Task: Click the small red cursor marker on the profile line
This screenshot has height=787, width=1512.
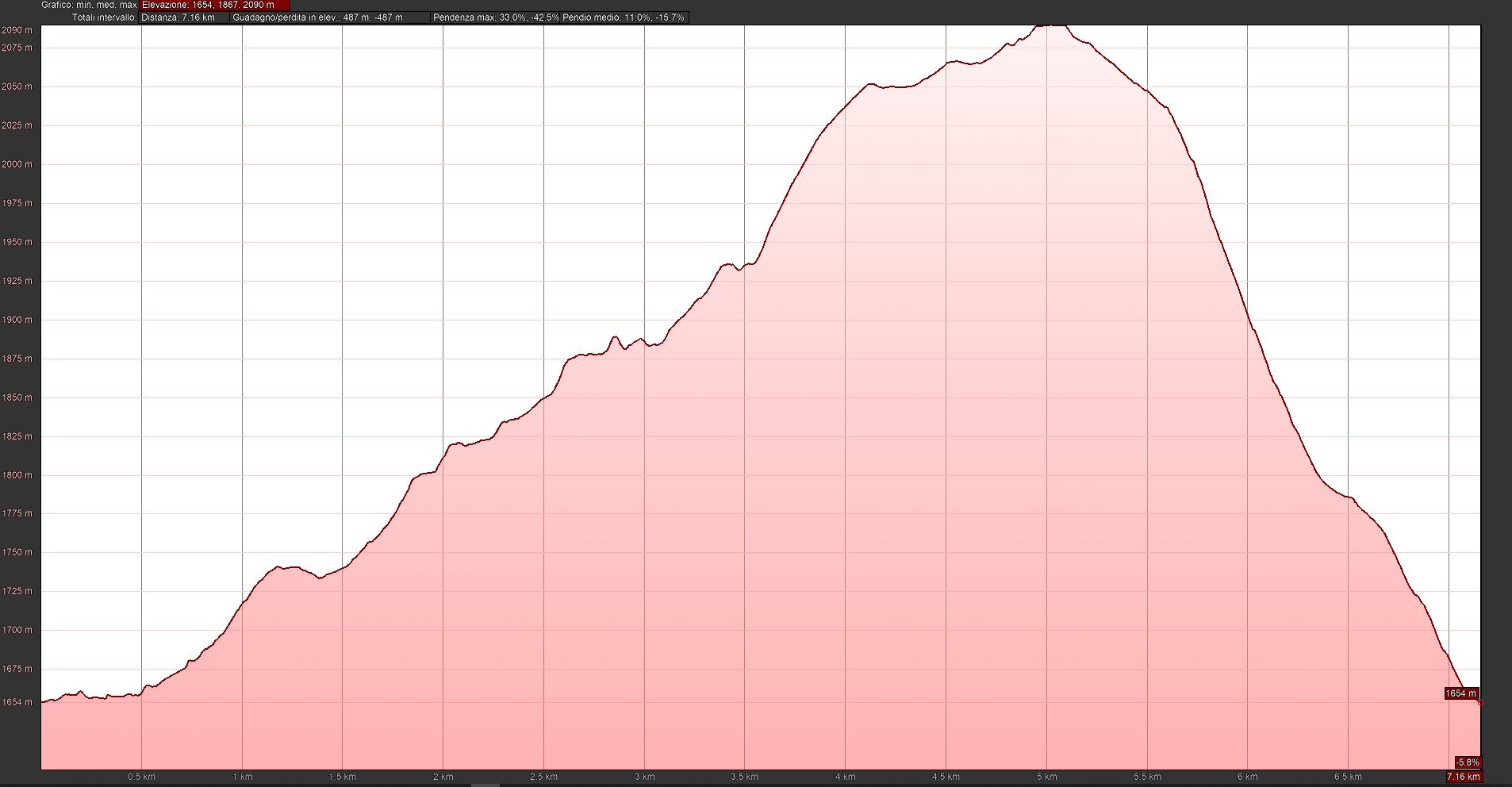Action: coord(1480,703)
